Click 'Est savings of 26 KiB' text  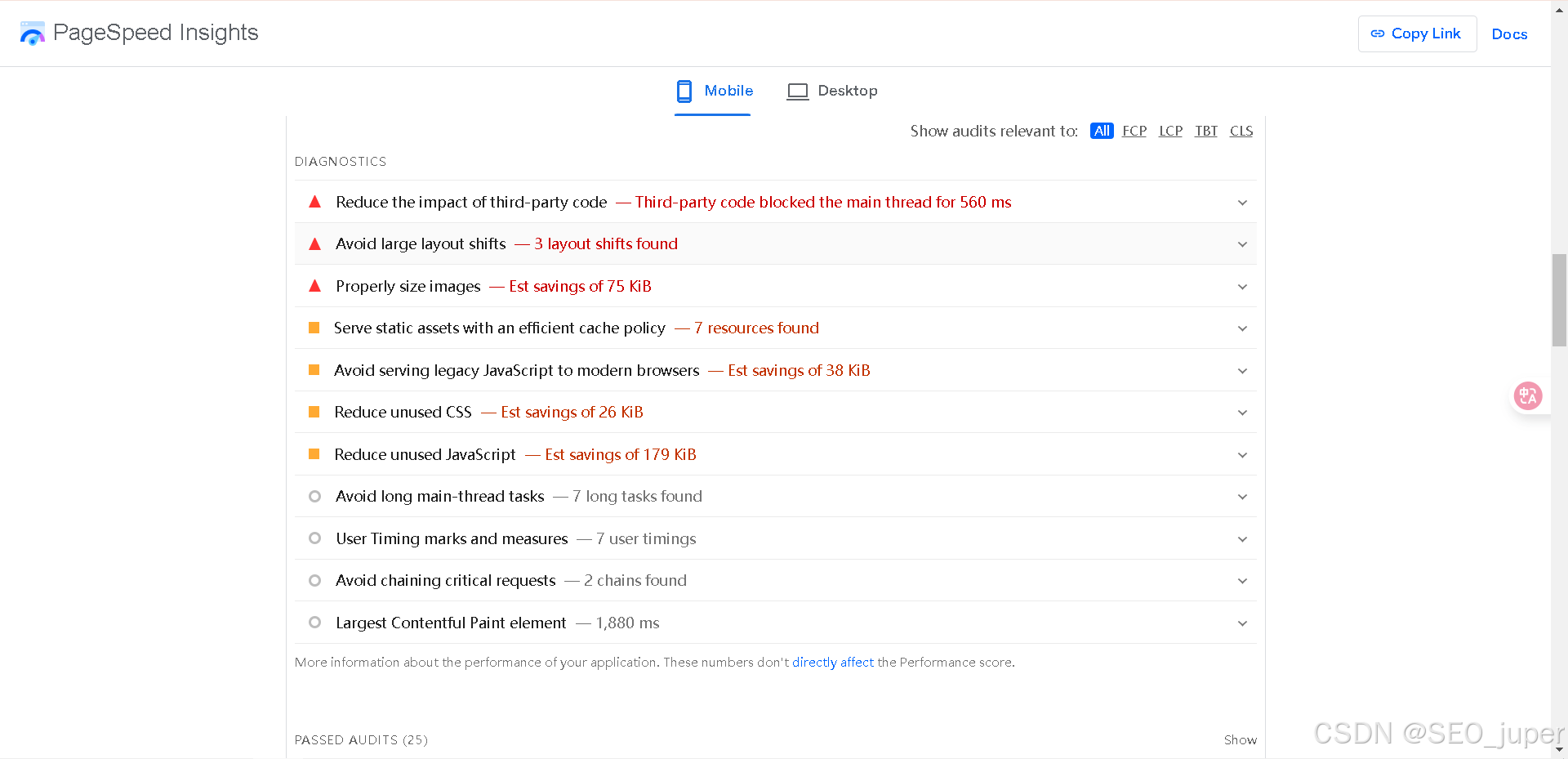(x=572, y=412)
